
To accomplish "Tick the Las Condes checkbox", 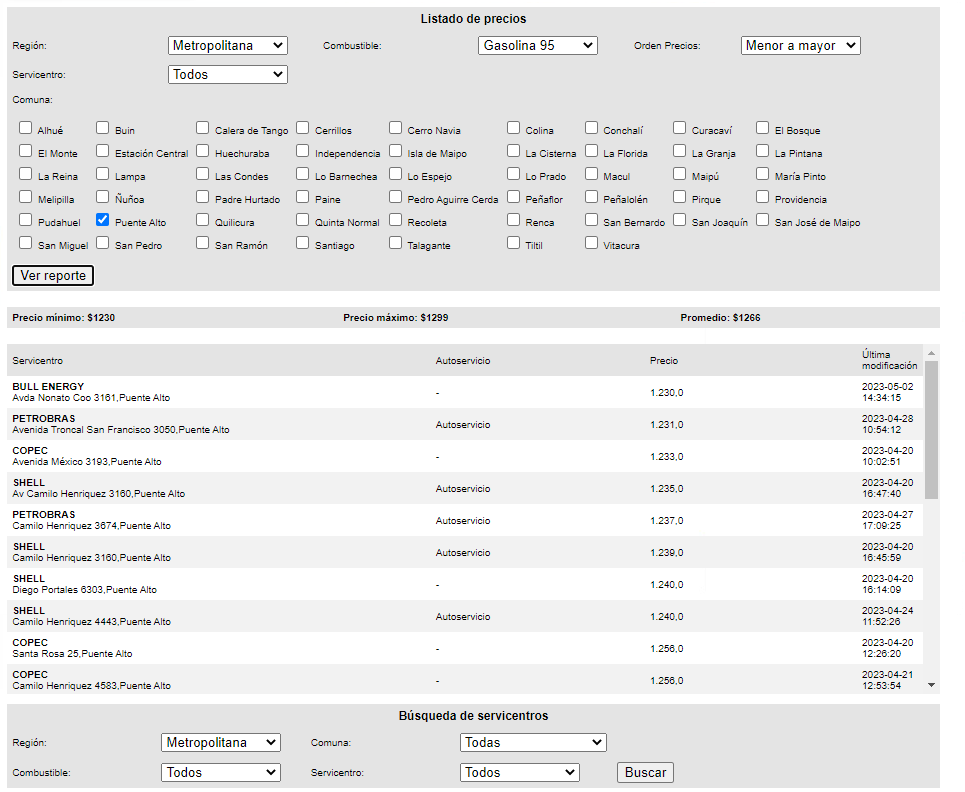I will click(x=202, y=174).
